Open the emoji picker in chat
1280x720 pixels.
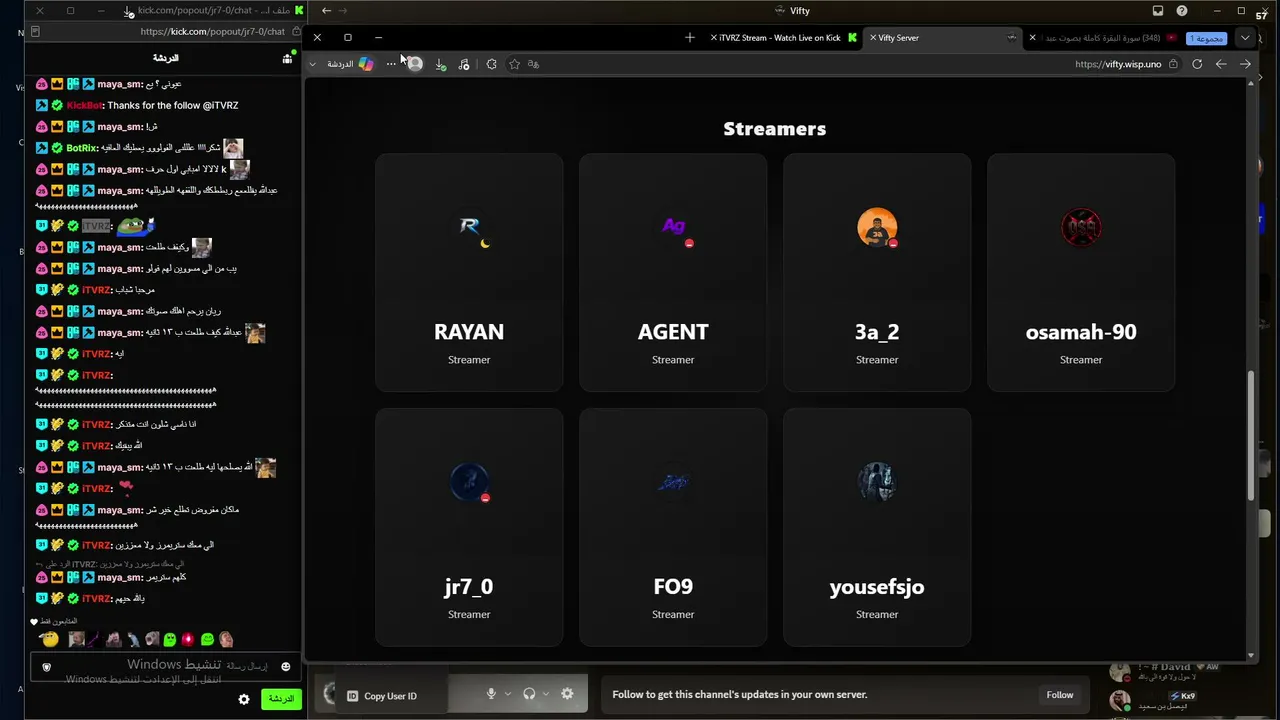(285, 667)
